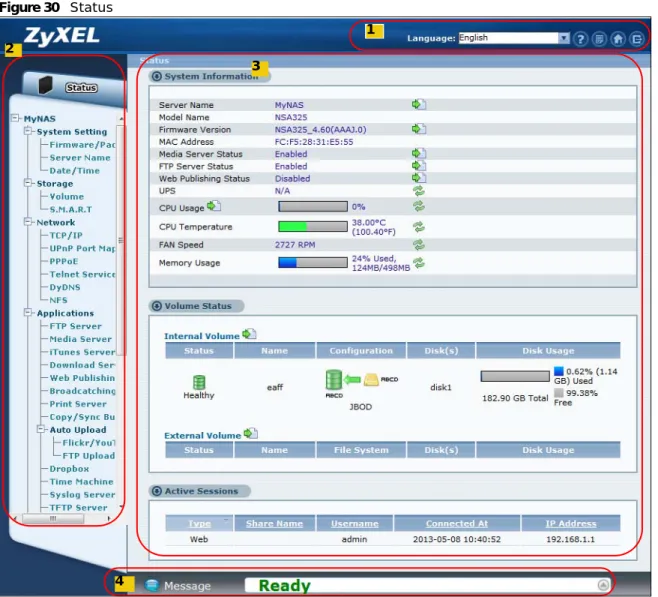Sort sessions by Username column
Image resolution: width=658 pixels, height=597 pixels.
[x=355, y=524]
